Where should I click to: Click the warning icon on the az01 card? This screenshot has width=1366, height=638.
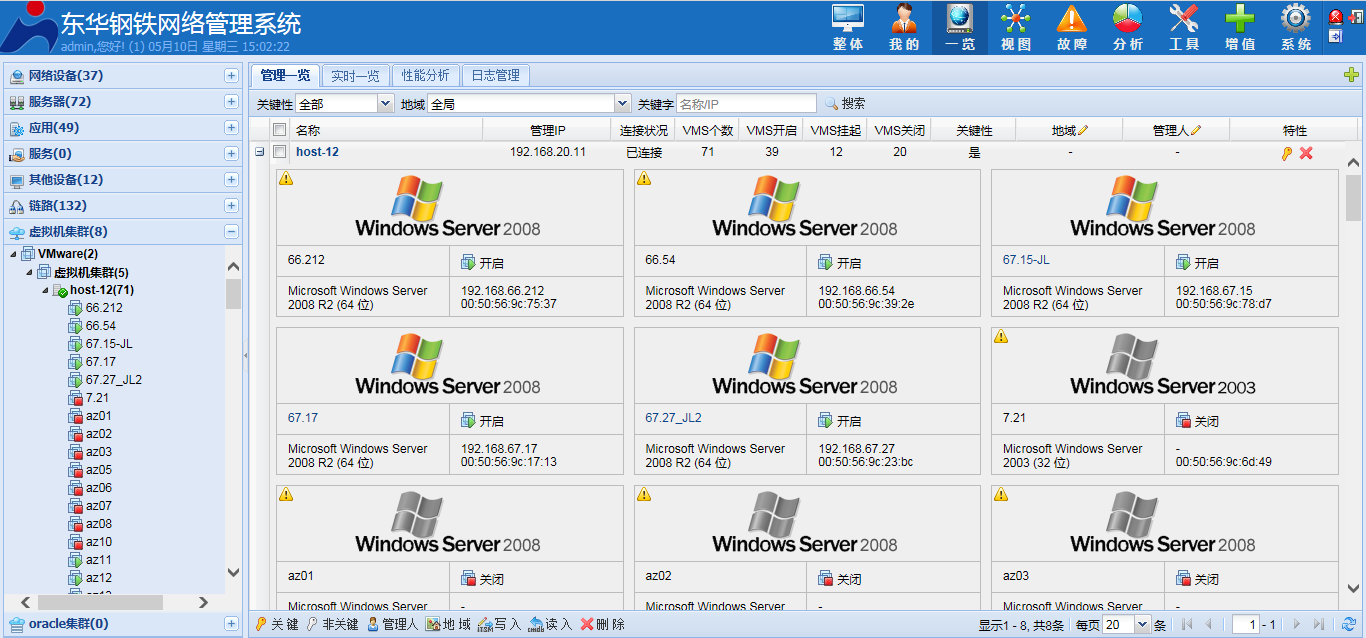(286, 494)
